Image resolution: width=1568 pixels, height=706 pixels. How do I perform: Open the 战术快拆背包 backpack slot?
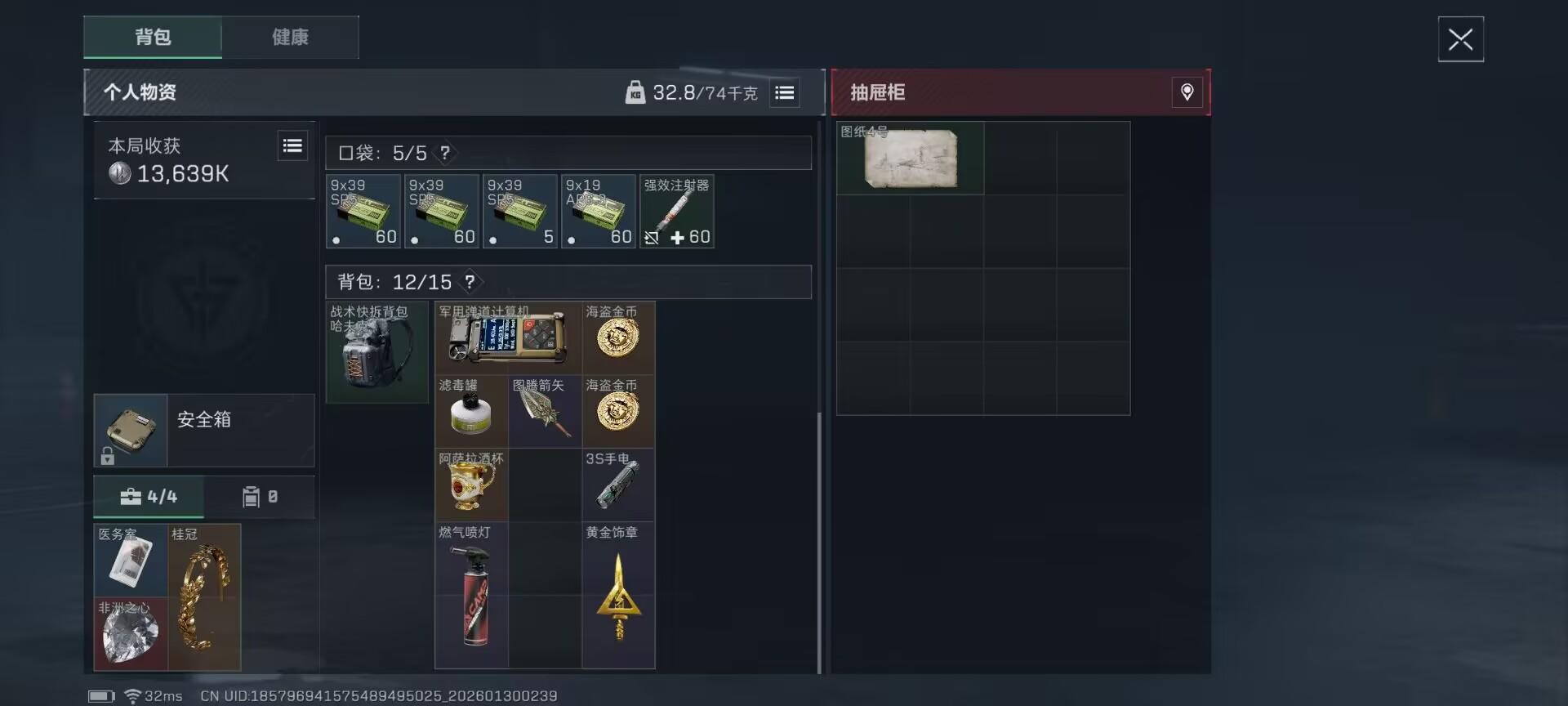tap(376, 352)
